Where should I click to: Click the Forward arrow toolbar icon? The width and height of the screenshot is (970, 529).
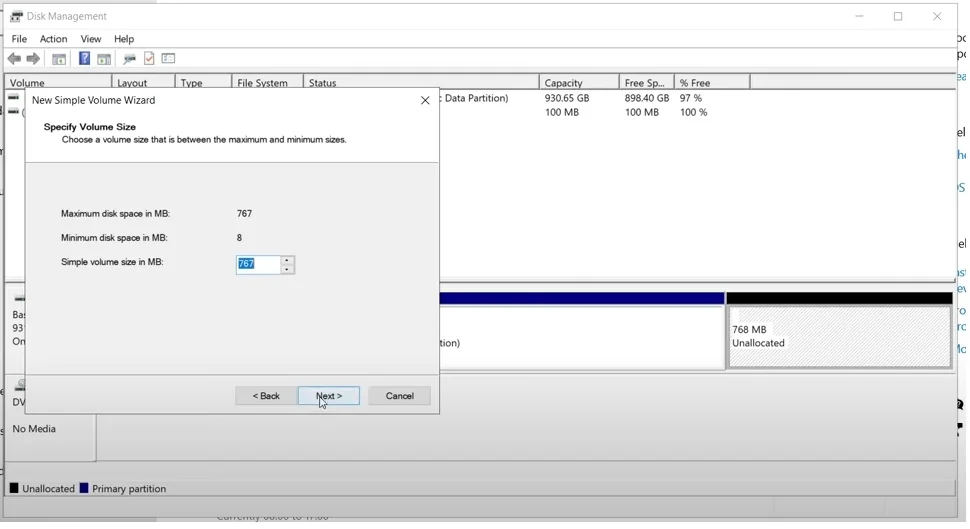point(33,59)
